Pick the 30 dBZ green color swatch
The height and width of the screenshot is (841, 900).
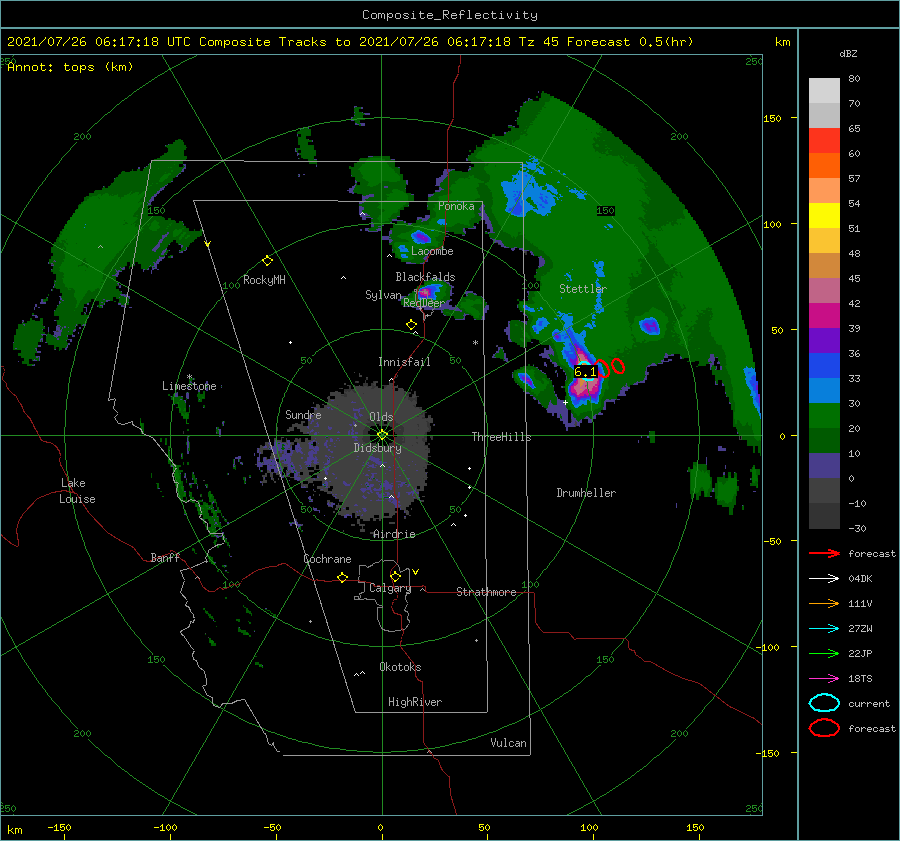(x=824, y=416)
